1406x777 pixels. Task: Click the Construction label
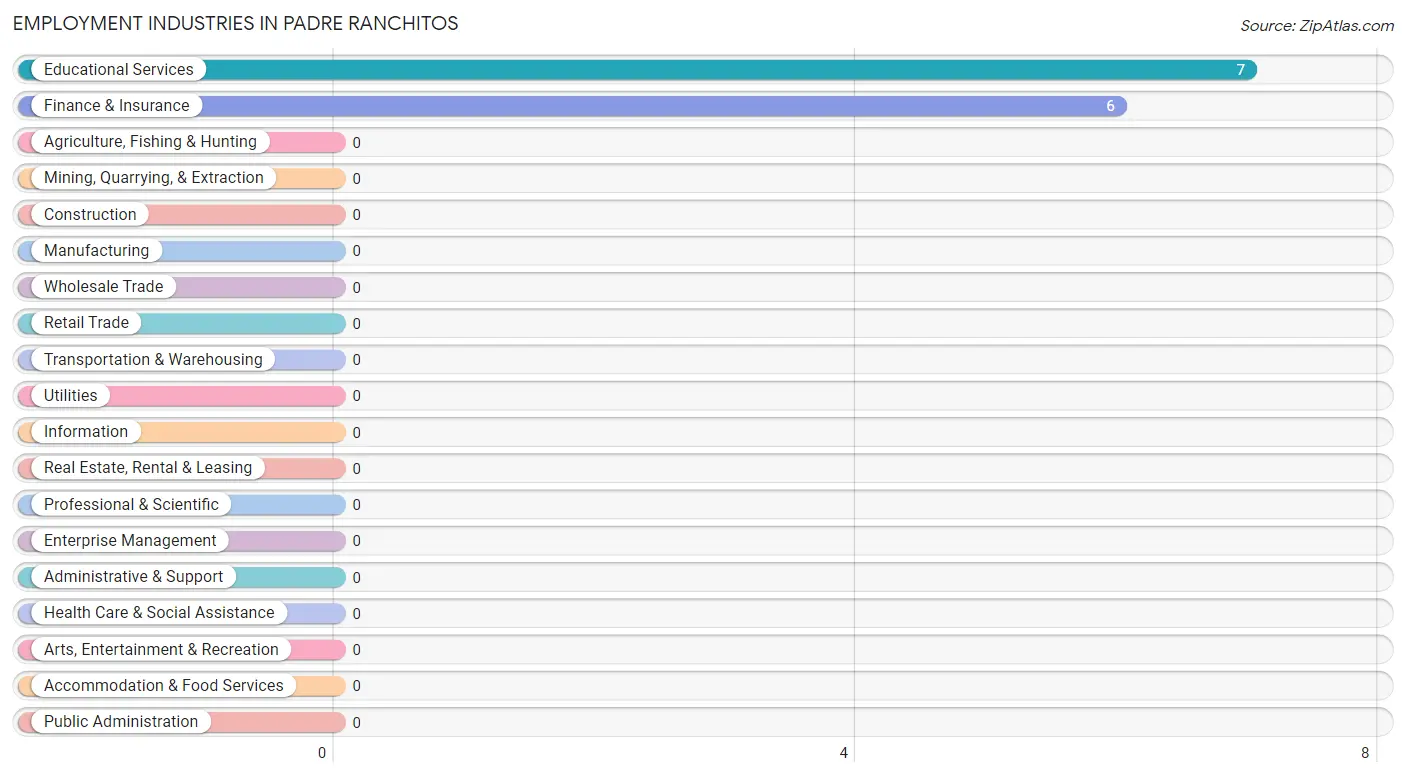click(90, 214)
